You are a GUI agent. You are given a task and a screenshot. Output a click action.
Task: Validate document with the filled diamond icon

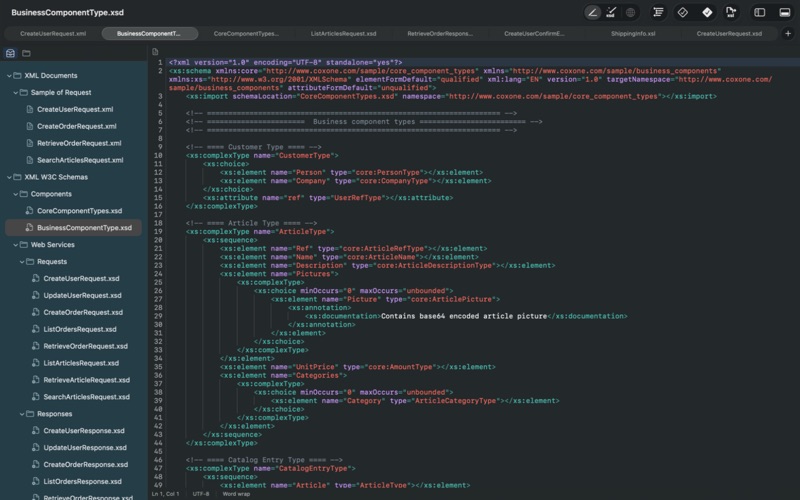tap(707, 12)
